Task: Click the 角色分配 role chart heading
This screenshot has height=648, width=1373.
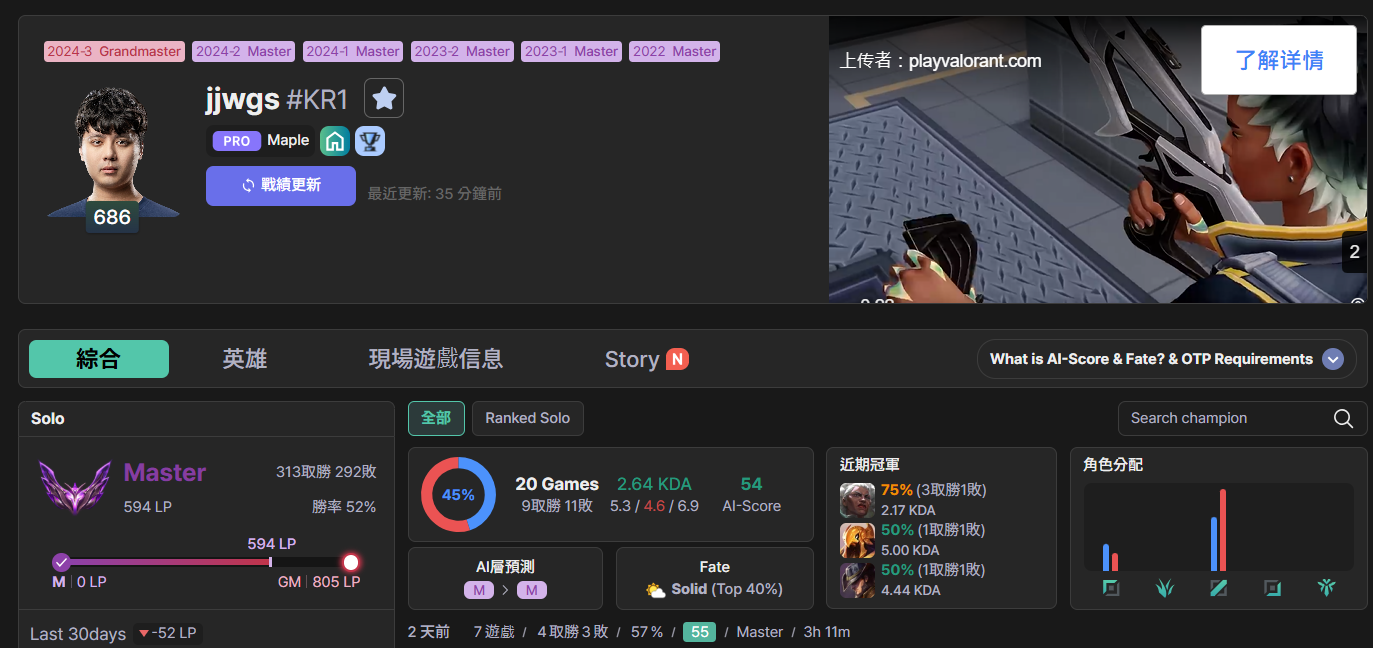Action: [1113, 465]
